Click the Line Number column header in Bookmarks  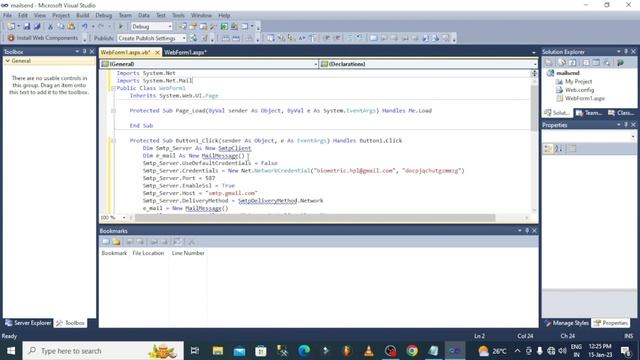[188, 253]
